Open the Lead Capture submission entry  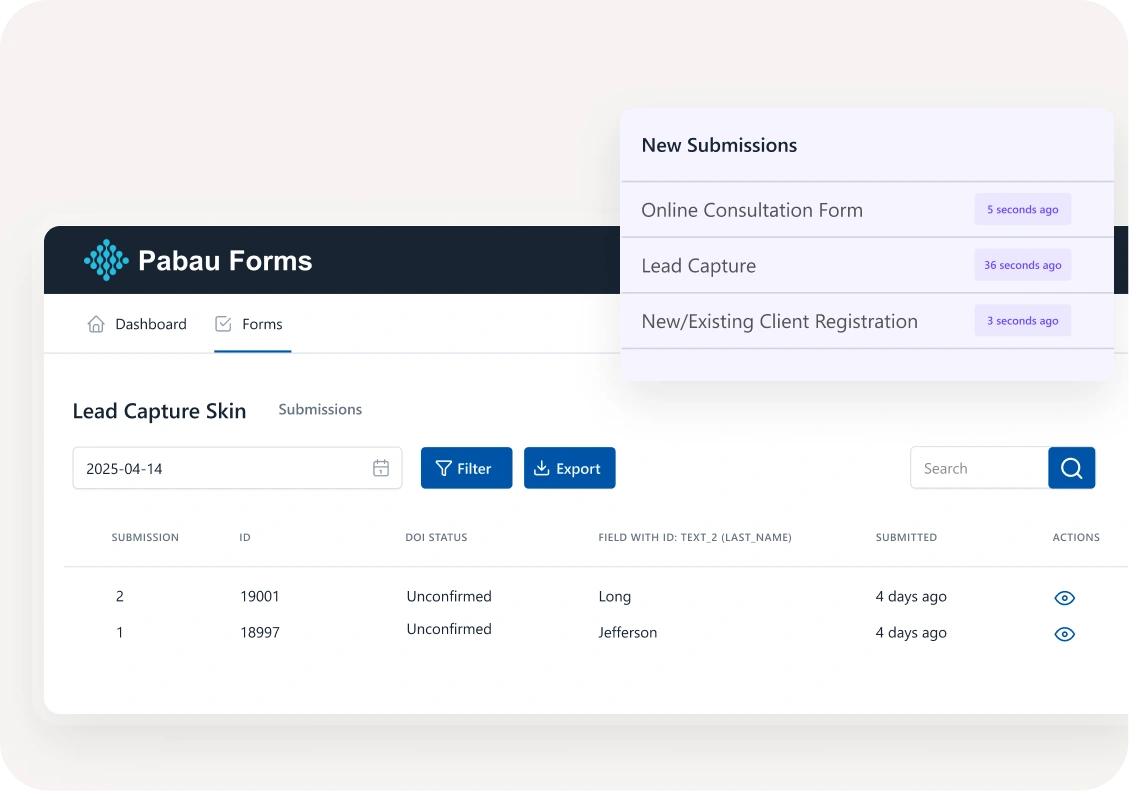(x=698, y=266)
